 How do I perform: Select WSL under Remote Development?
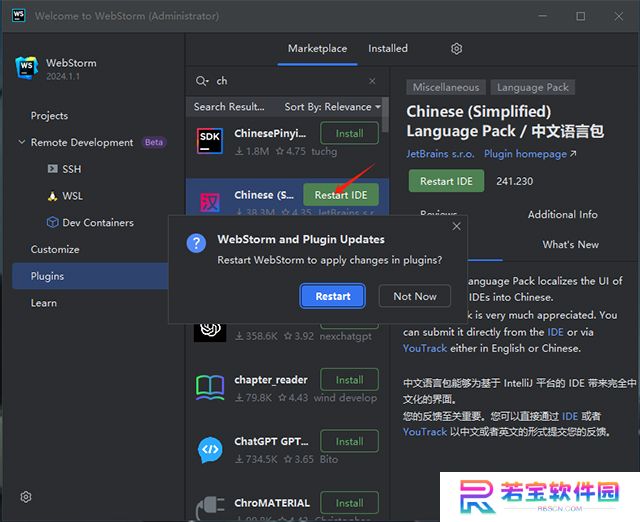[72, 196]
